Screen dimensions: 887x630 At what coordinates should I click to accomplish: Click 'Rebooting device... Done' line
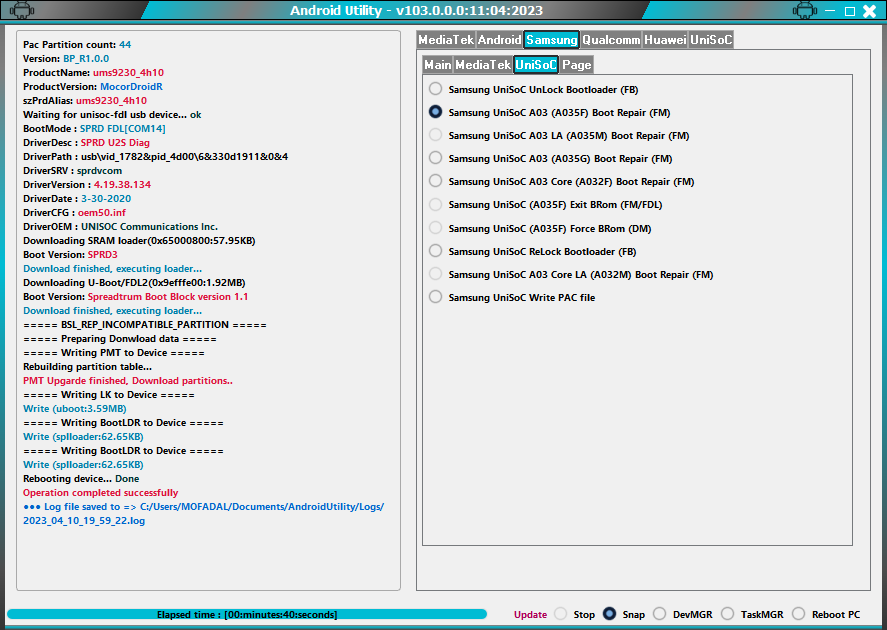[x=81, y=478]
